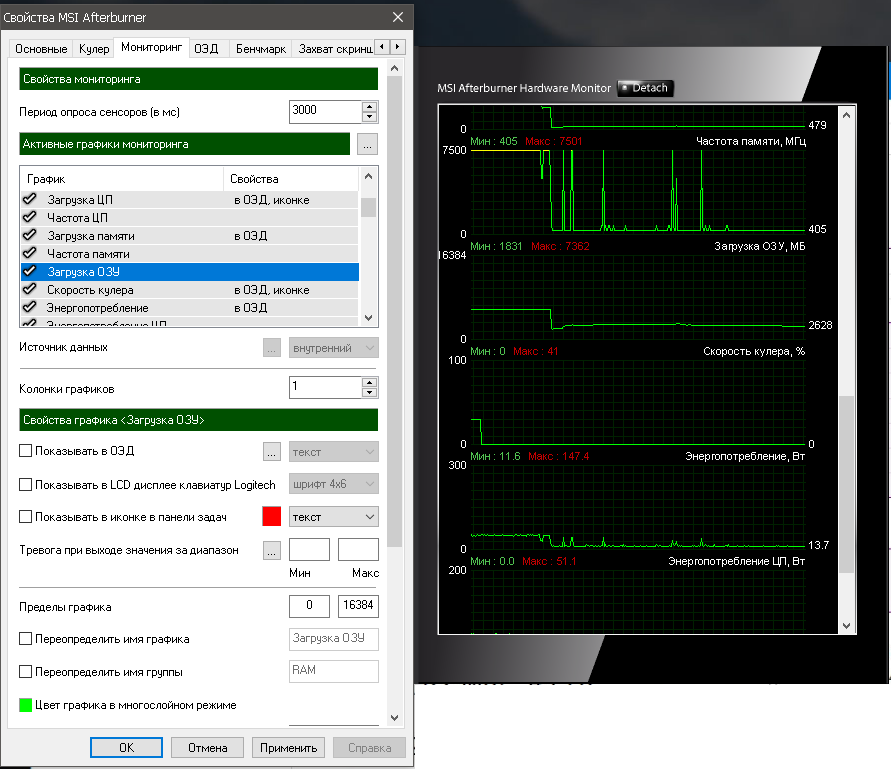Screen dimensions: 891x769
Task: Close the Свойства MSI Afterburner dialog
Action: tap(398, 17)
